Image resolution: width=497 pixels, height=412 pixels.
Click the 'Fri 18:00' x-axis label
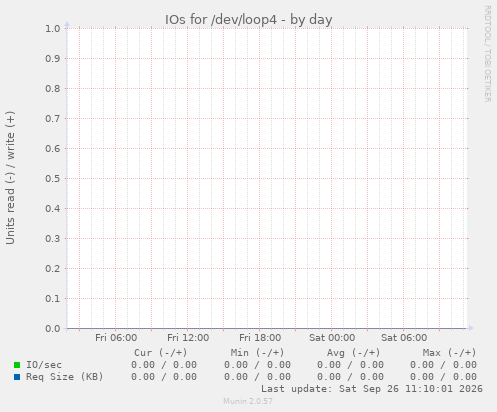coord(260,338)
